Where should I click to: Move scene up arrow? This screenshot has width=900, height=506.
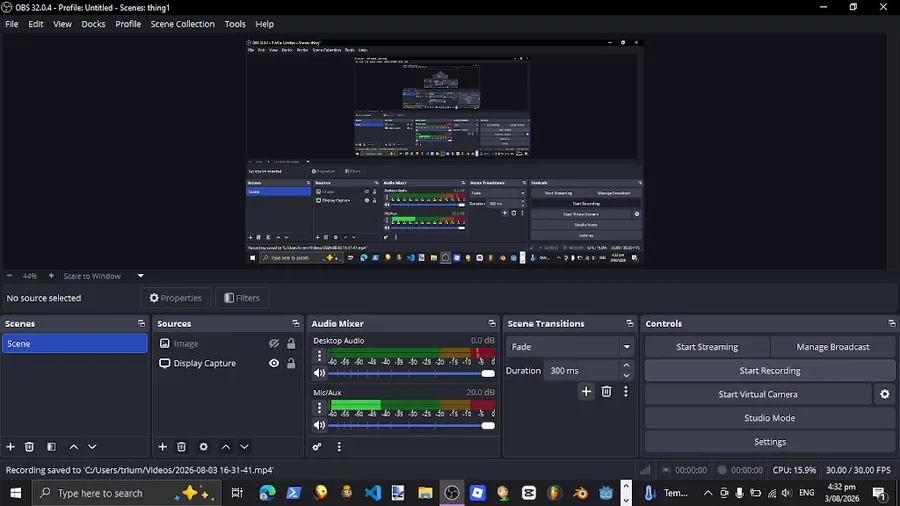[73, 446]
